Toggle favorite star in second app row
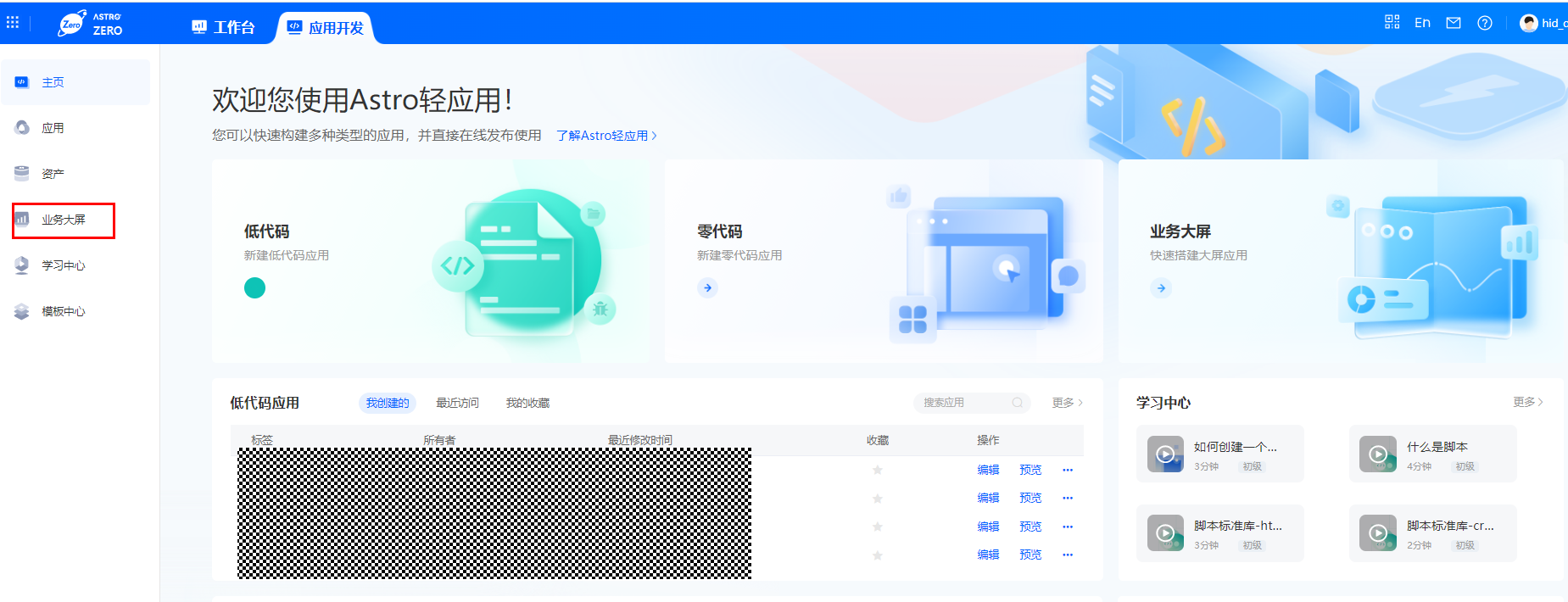 point(878,499)
